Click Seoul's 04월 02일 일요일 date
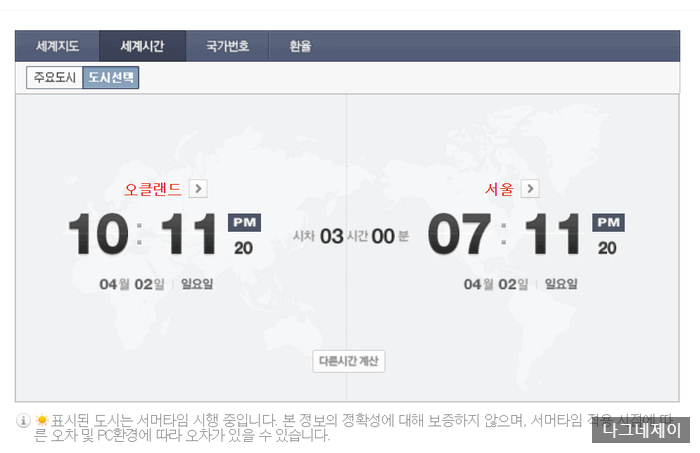700x453 pixels. click(521, 284)
